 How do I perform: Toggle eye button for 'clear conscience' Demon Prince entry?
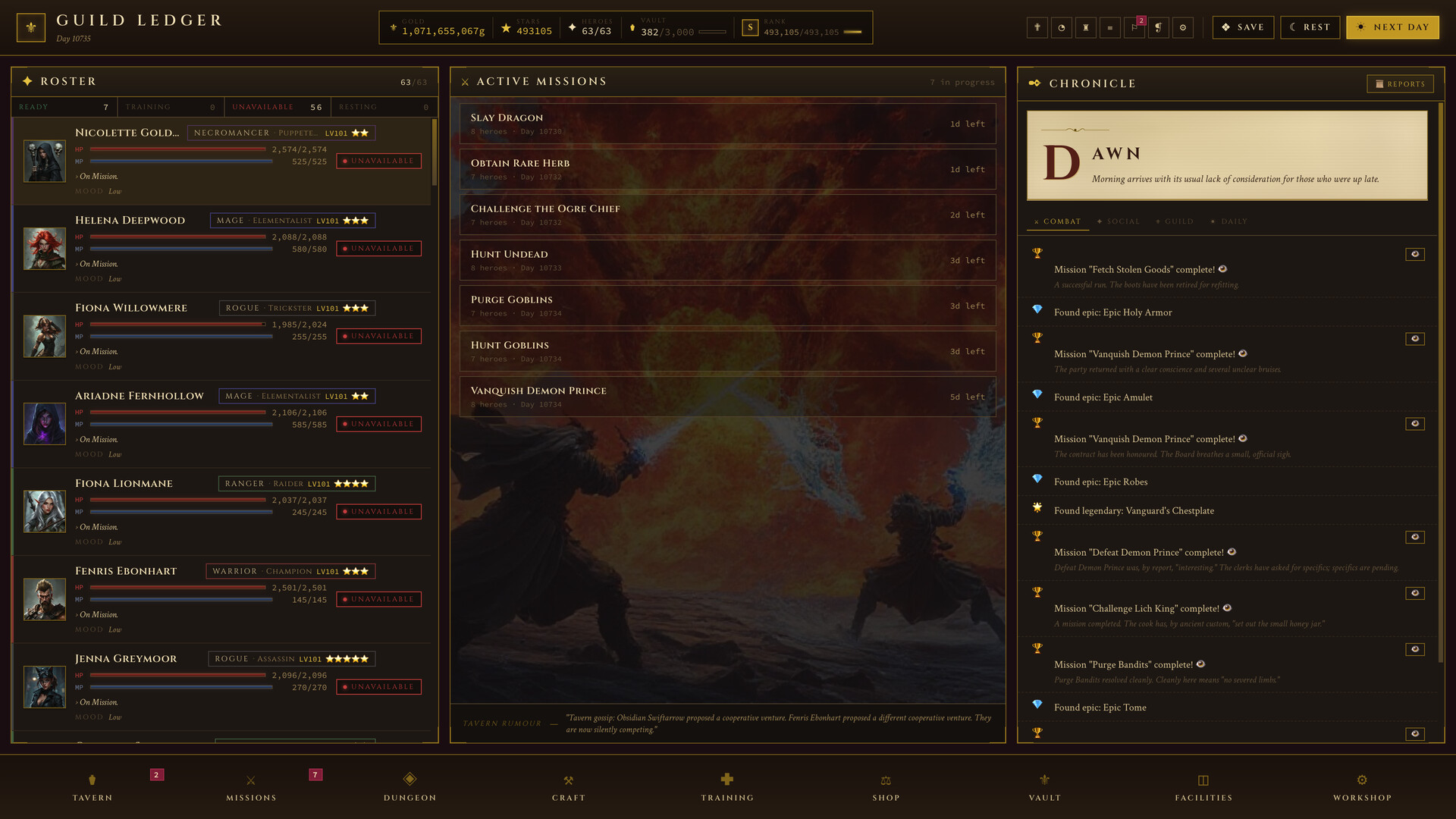pyautogui.click(x=1415, y=339)
